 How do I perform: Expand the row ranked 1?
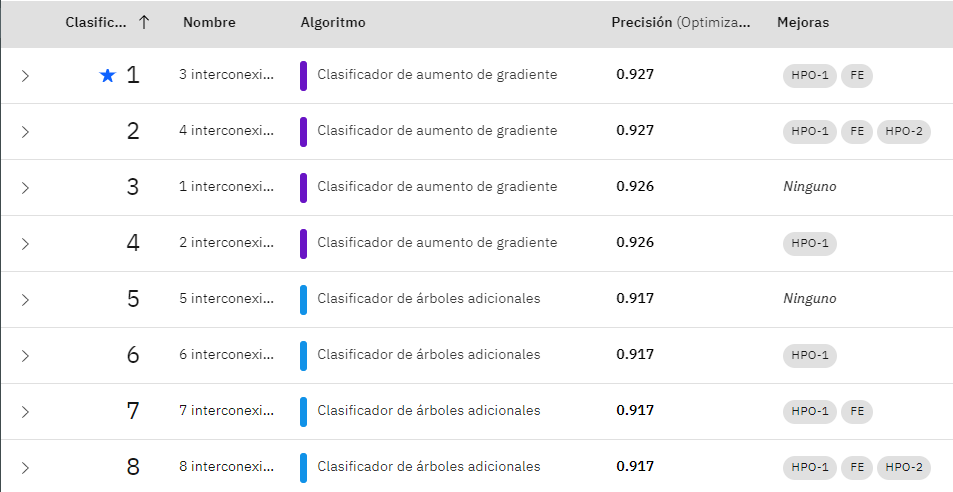coord(25,76)
